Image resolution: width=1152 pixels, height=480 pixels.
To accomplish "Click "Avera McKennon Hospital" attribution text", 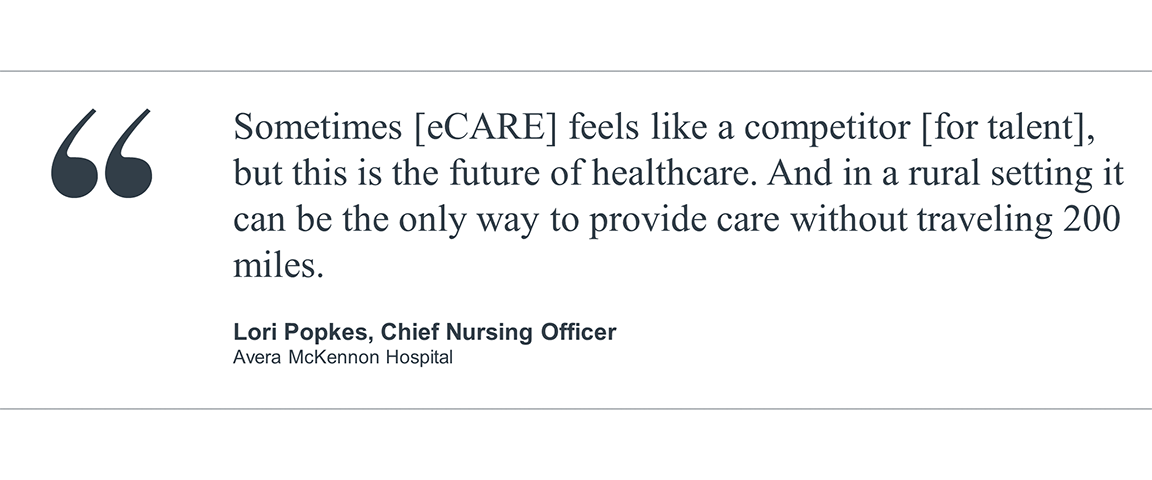I will click(342, 356).
